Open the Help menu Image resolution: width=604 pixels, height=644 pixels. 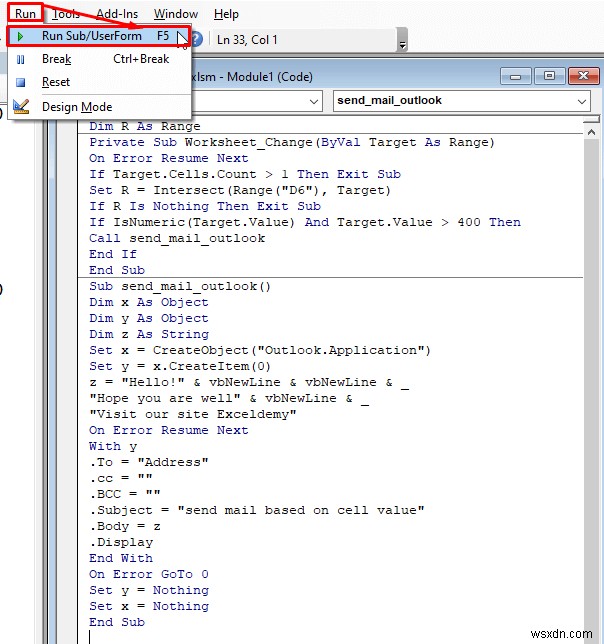[226, 14]
